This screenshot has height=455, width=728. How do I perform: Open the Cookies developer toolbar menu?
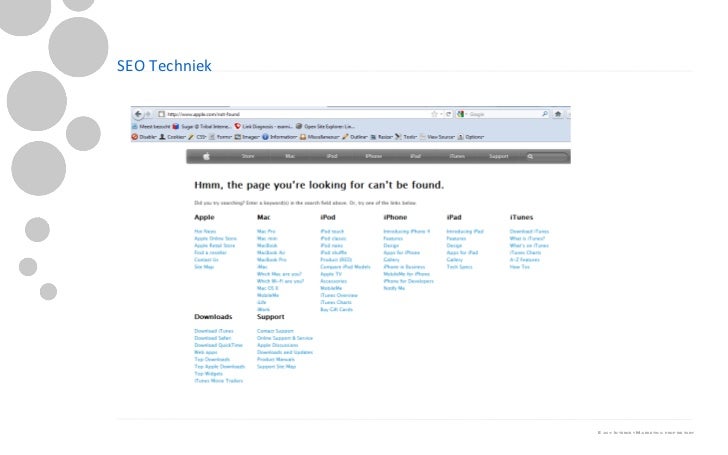point(172,137)
